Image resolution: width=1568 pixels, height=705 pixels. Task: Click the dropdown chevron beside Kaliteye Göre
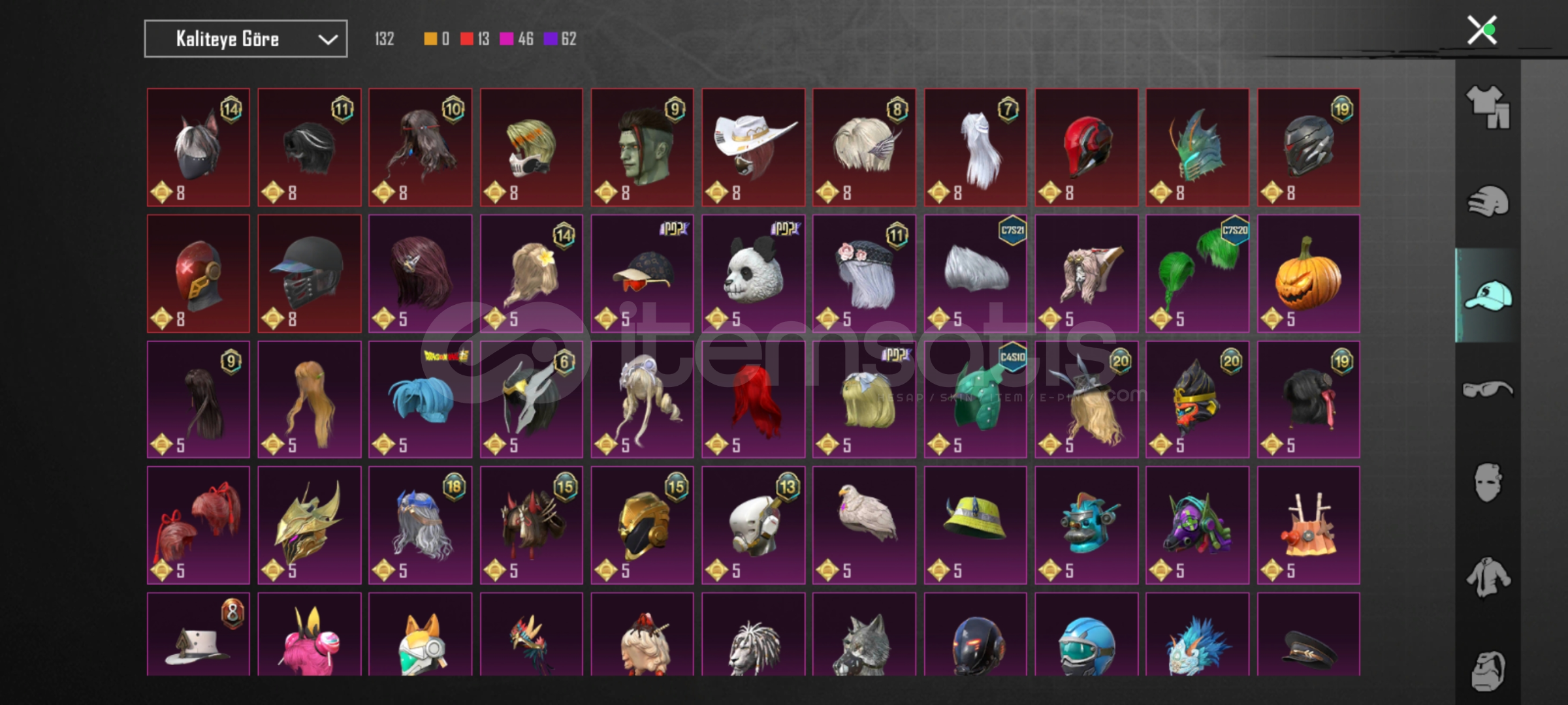tap(327, 40)
